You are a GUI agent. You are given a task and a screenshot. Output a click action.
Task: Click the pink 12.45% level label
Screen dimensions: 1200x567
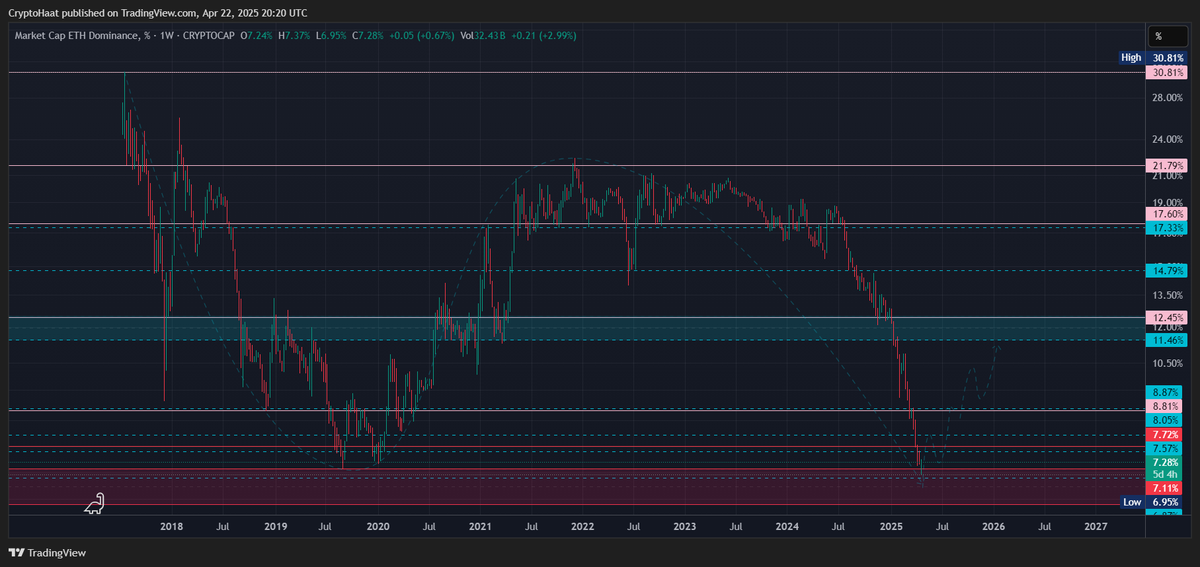tap(1168, 318)
